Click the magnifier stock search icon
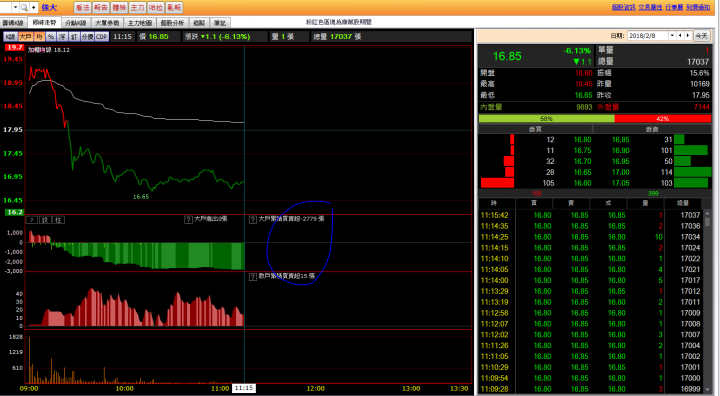 [x=24, y=7]
